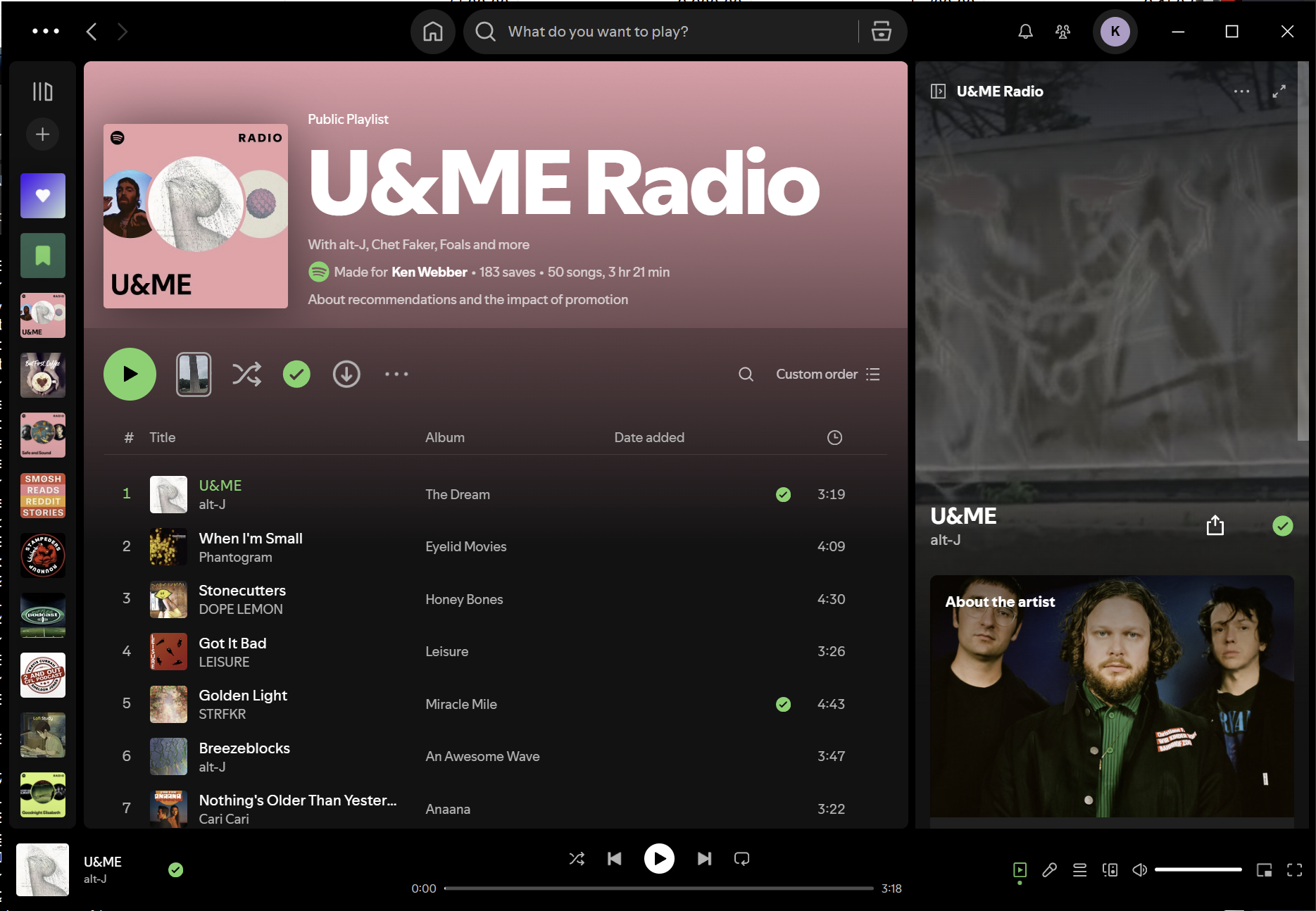Open Honey Bones album link
Image resolution: width=1316 pixels, height=911 pixels.
[x=464, y=599]
